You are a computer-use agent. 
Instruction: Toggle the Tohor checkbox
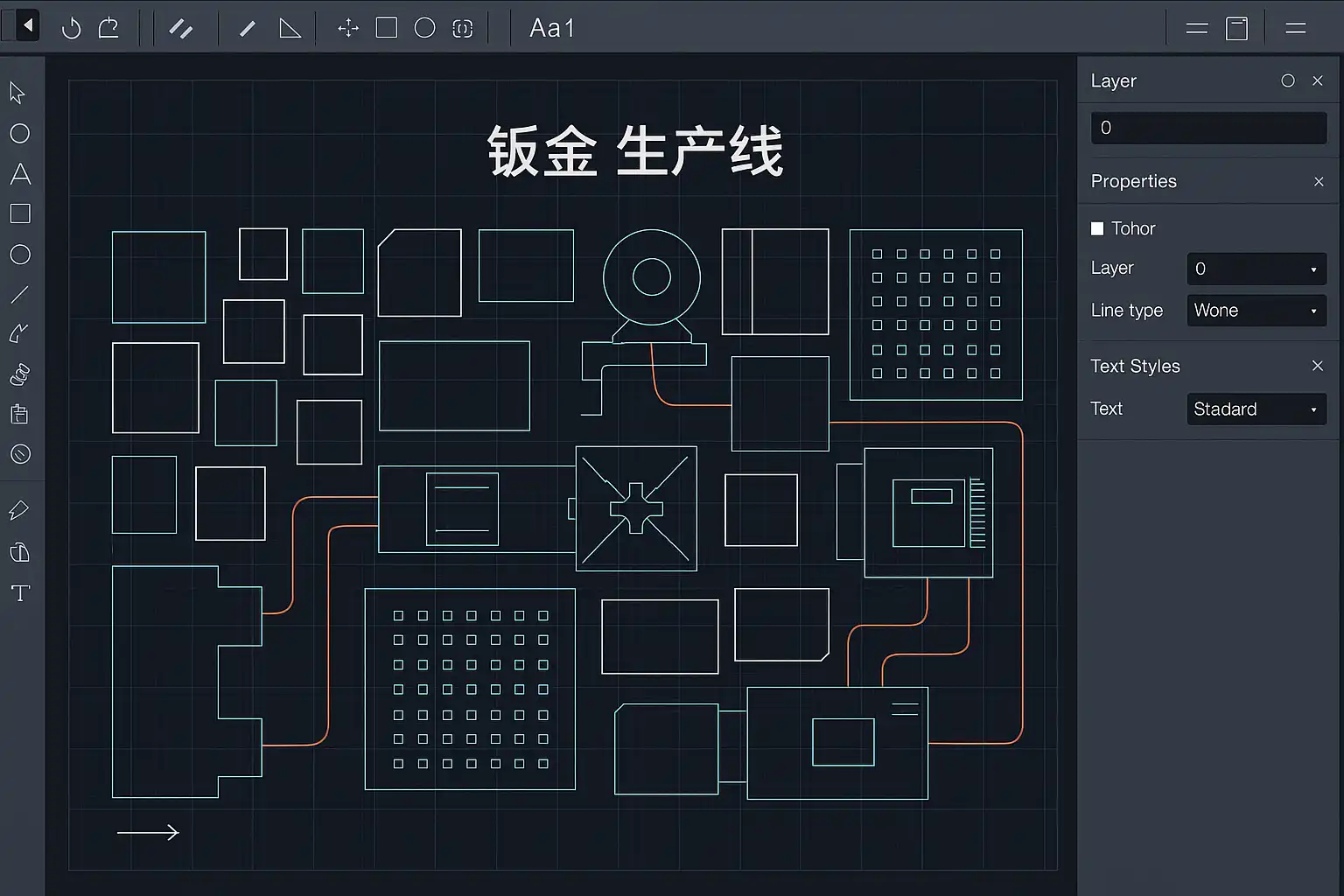1097,228
